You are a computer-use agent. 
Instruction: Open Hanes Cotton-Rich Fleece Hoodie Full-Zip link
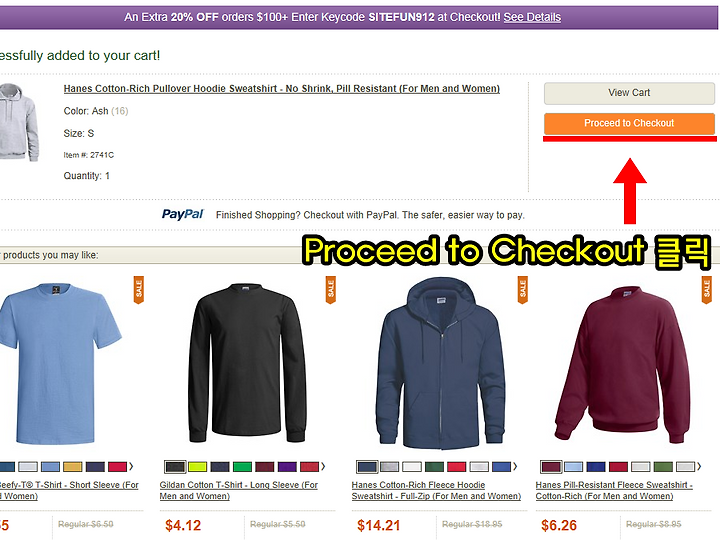click(x=436, y=490)
